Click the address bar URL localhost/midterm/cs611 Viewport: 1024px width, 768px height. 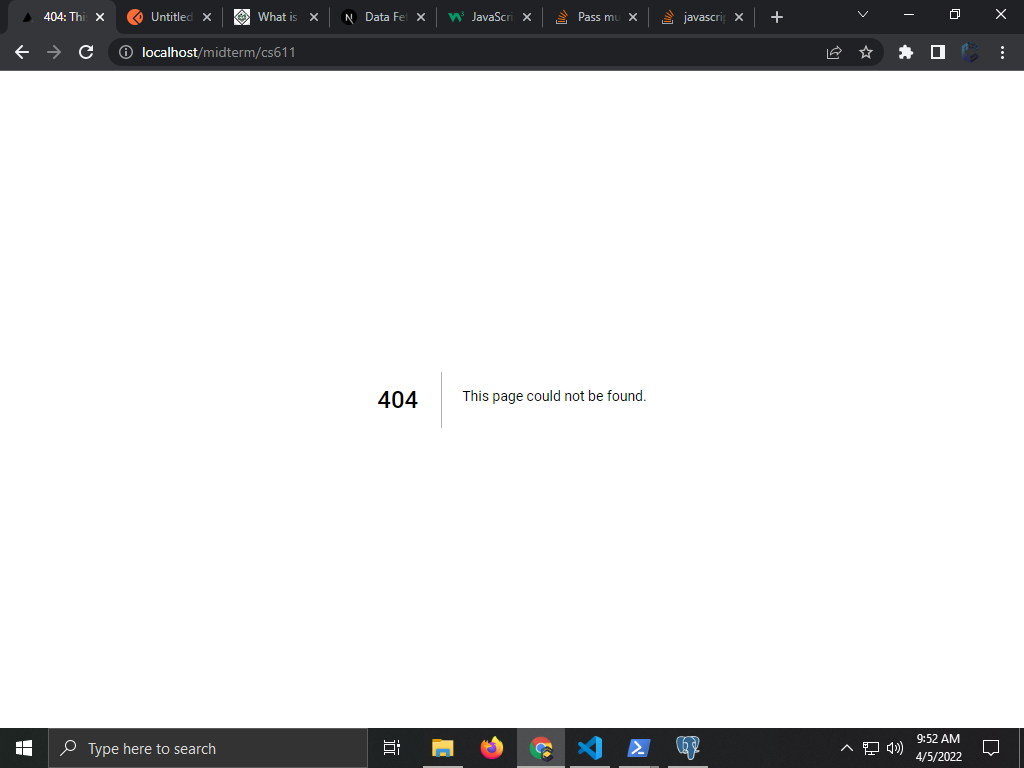[219, 52]
